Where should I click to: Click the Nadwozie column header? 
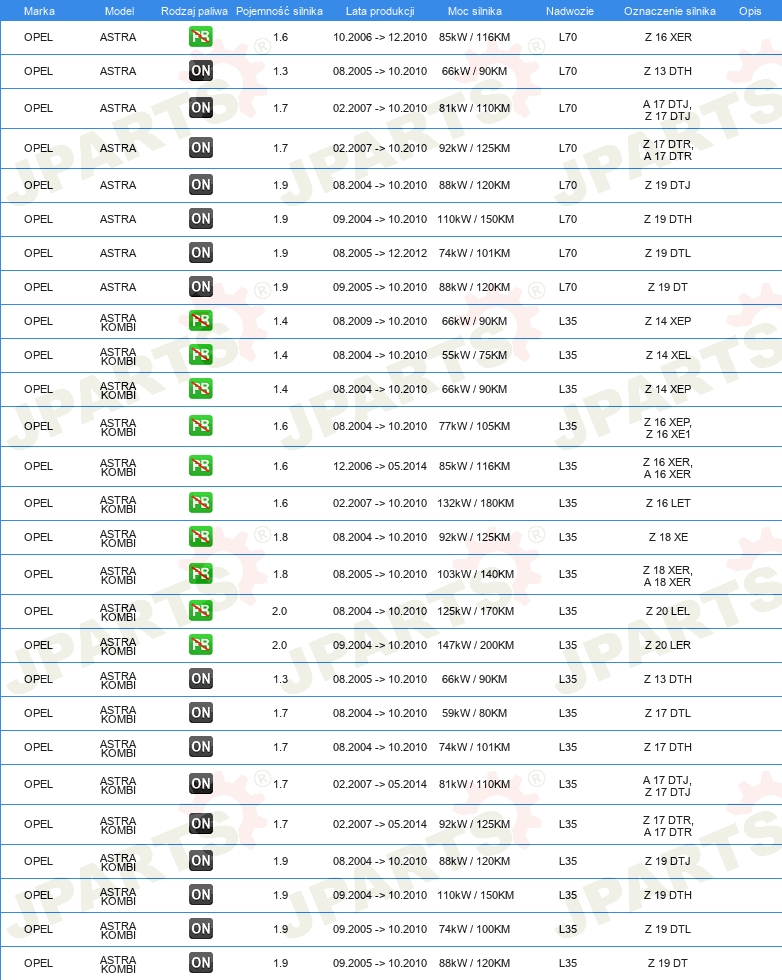point(569,11)
